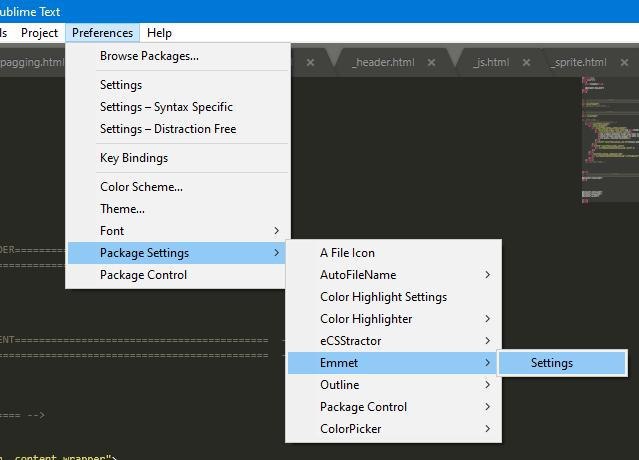
Task: Close the tab left of _header.html
Action: point(311,62)
